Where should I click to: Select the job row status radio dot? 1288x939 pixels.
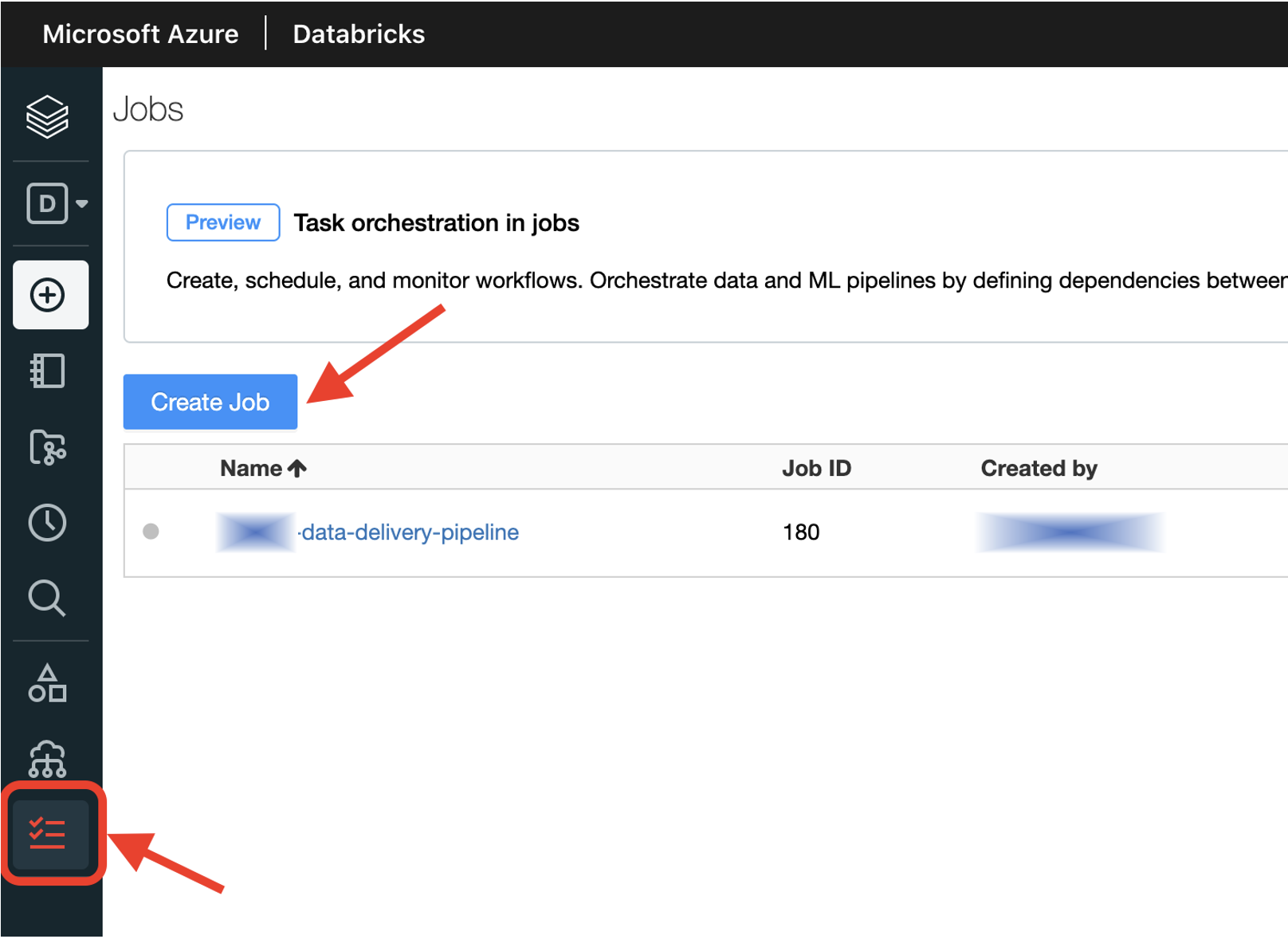coord(151,532)
